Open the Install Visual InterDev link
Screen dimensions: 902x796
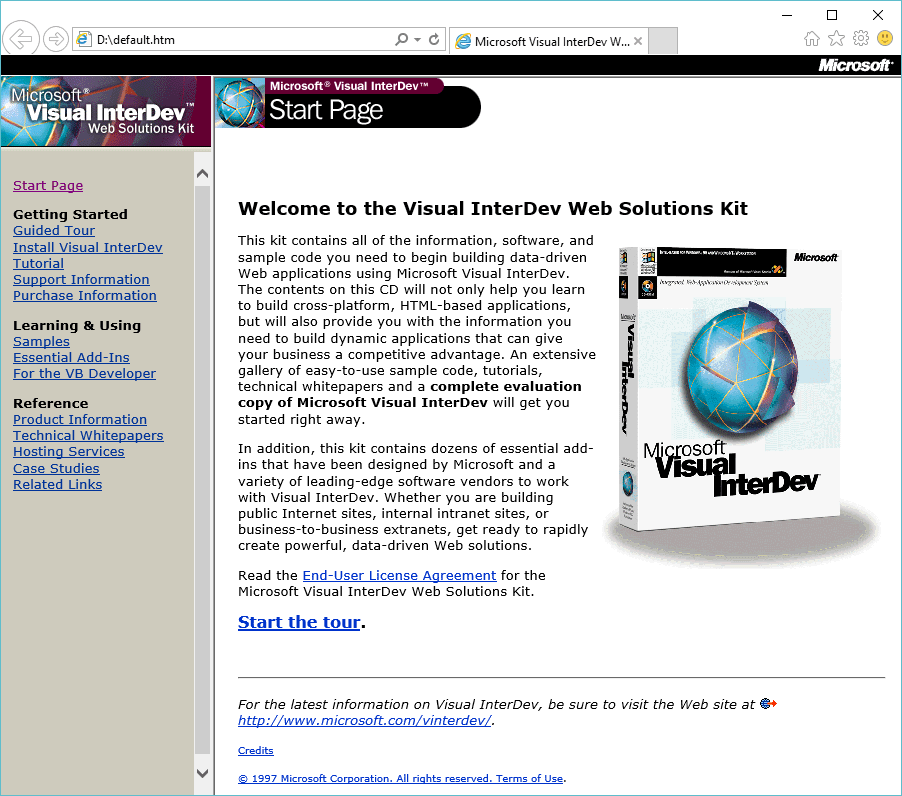(88, 247)
